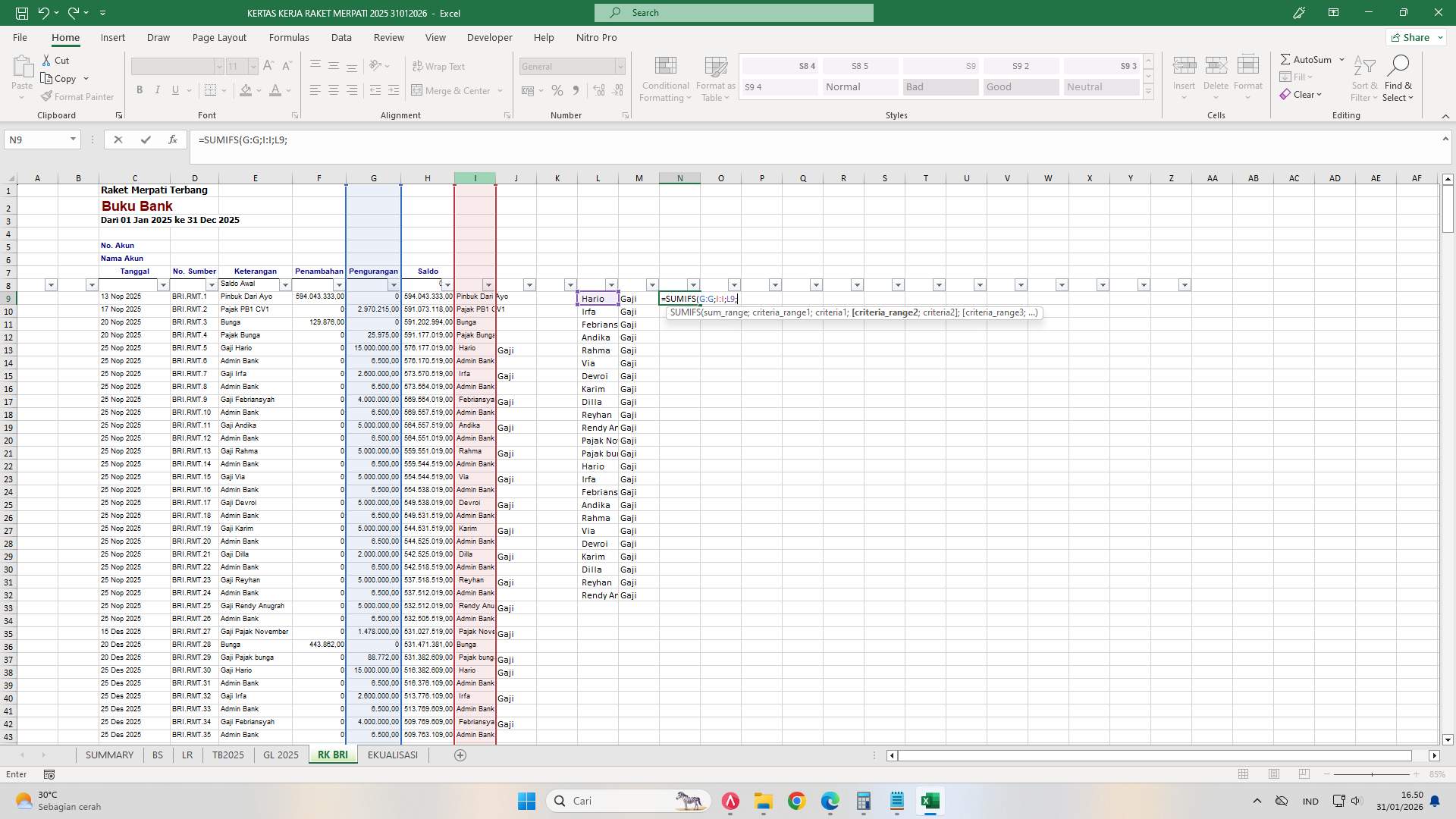1456x819 pixels.
Task: Confirm the formula entry with the checkmark
Action: coord(146,140)
